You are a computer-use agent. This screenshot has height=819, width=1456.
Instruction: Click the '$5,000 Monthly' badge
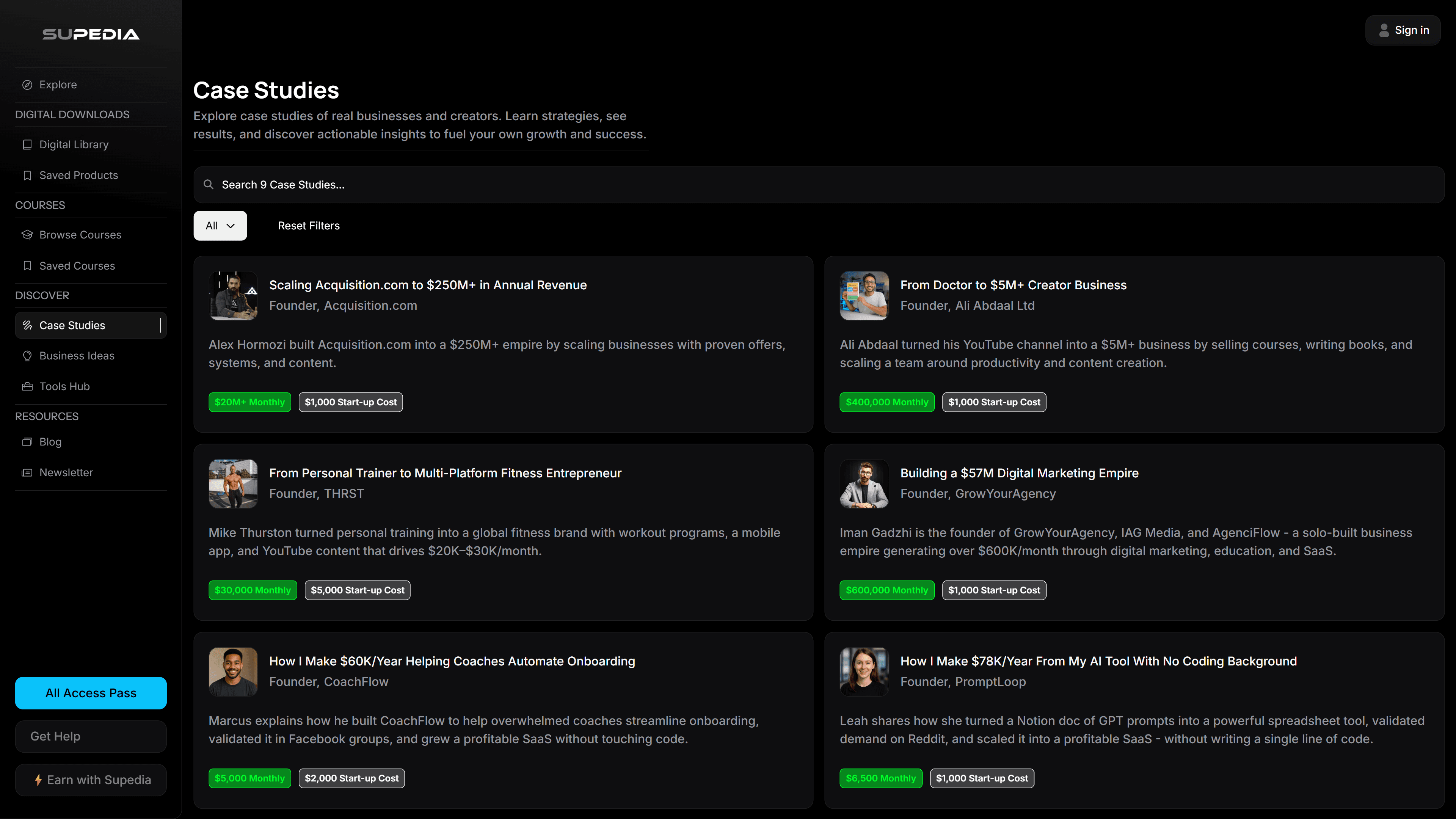coord(250,779)
